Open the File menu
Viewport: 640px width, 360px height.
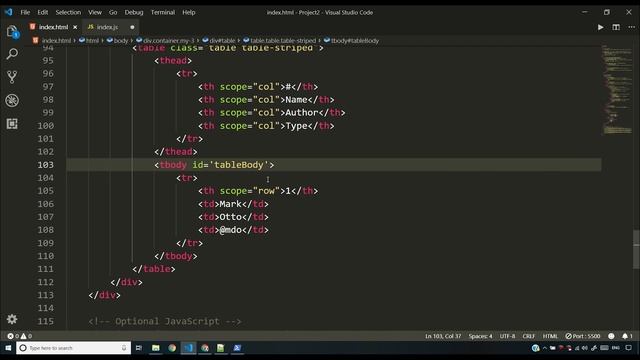click(25, 12)
